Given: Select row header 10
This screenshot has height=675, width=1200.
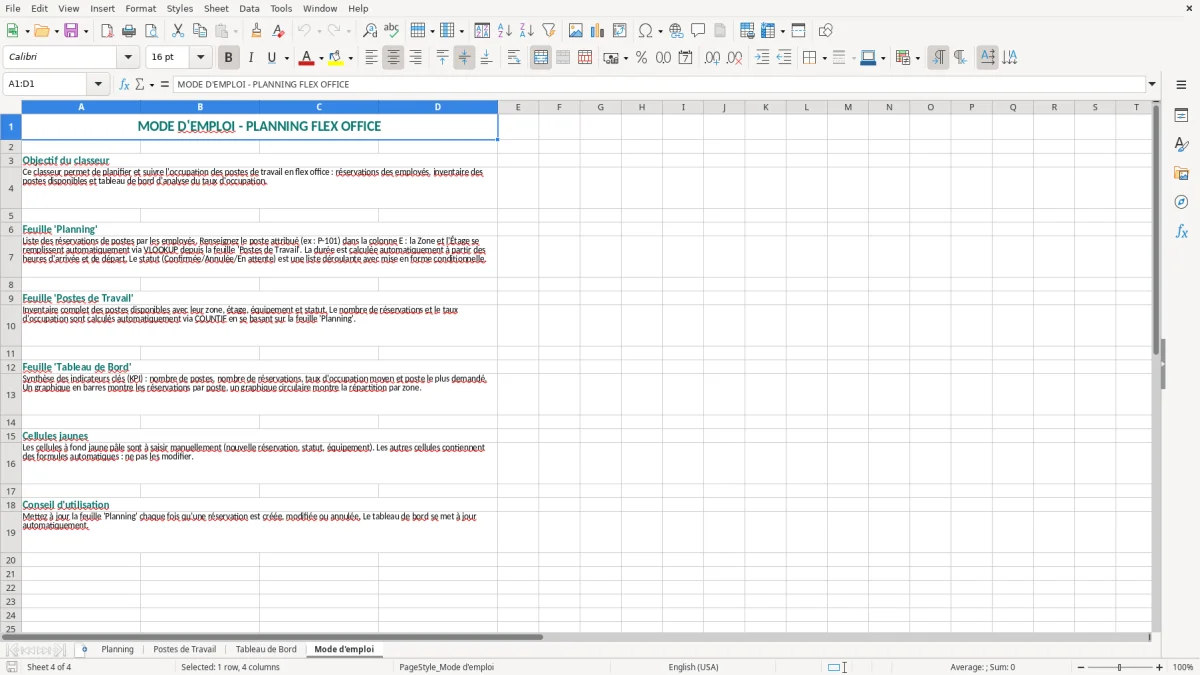Looking at the screenshot, I should point(11,326).
